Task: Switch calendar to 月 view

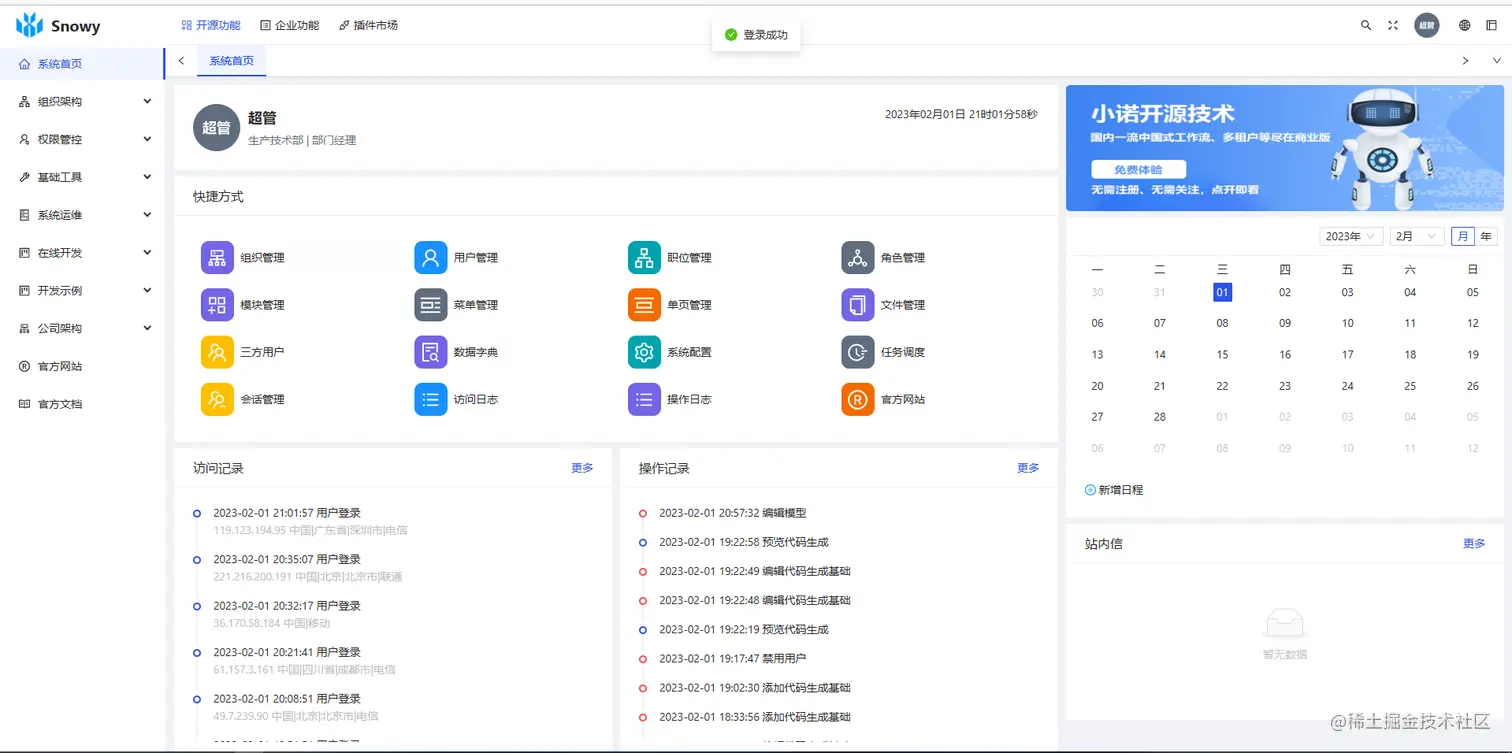Action: tap(1463, 236)
